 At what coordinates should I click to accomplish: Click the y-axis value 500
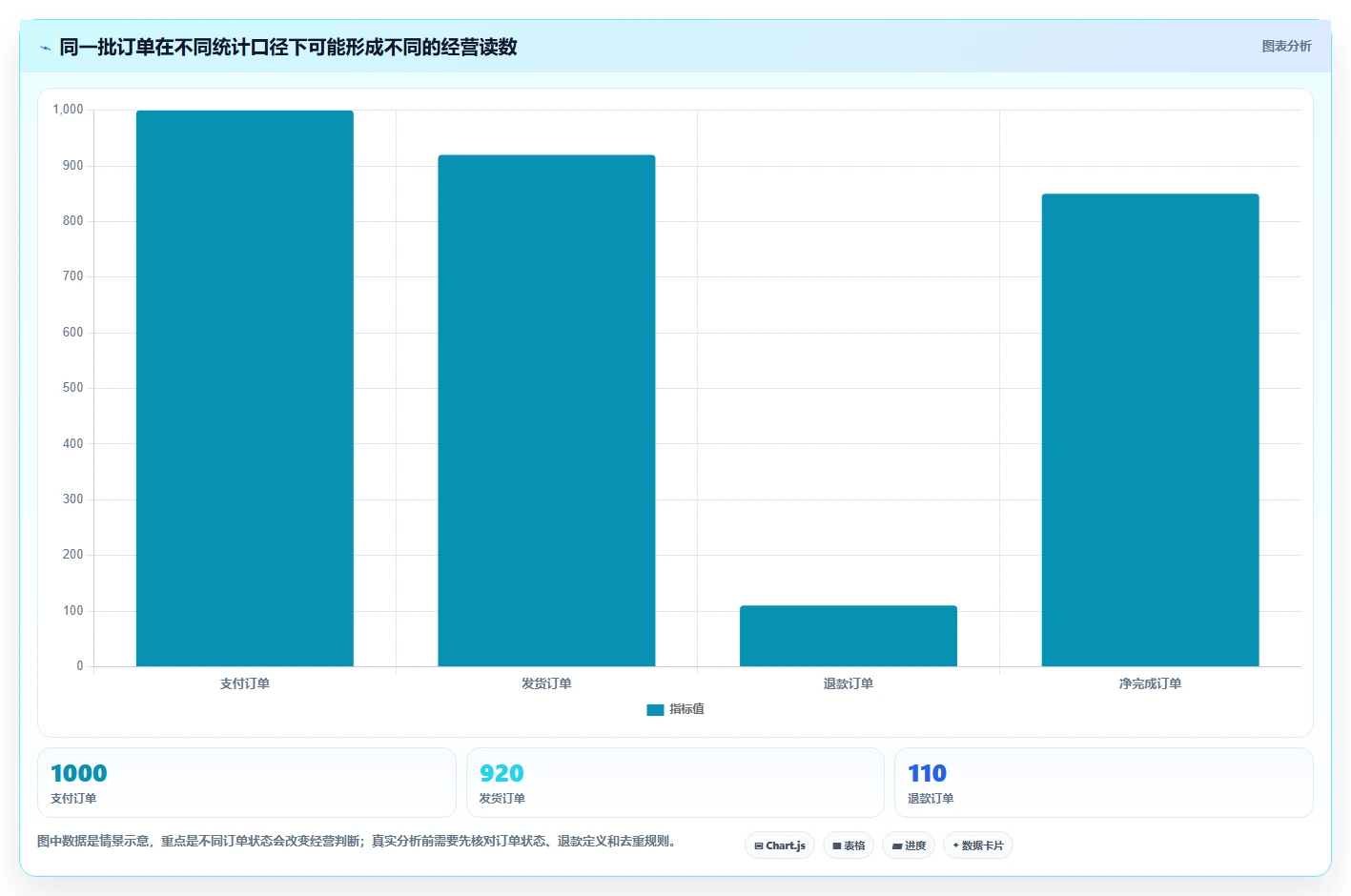pyautogui.click(x=72, y=388)
